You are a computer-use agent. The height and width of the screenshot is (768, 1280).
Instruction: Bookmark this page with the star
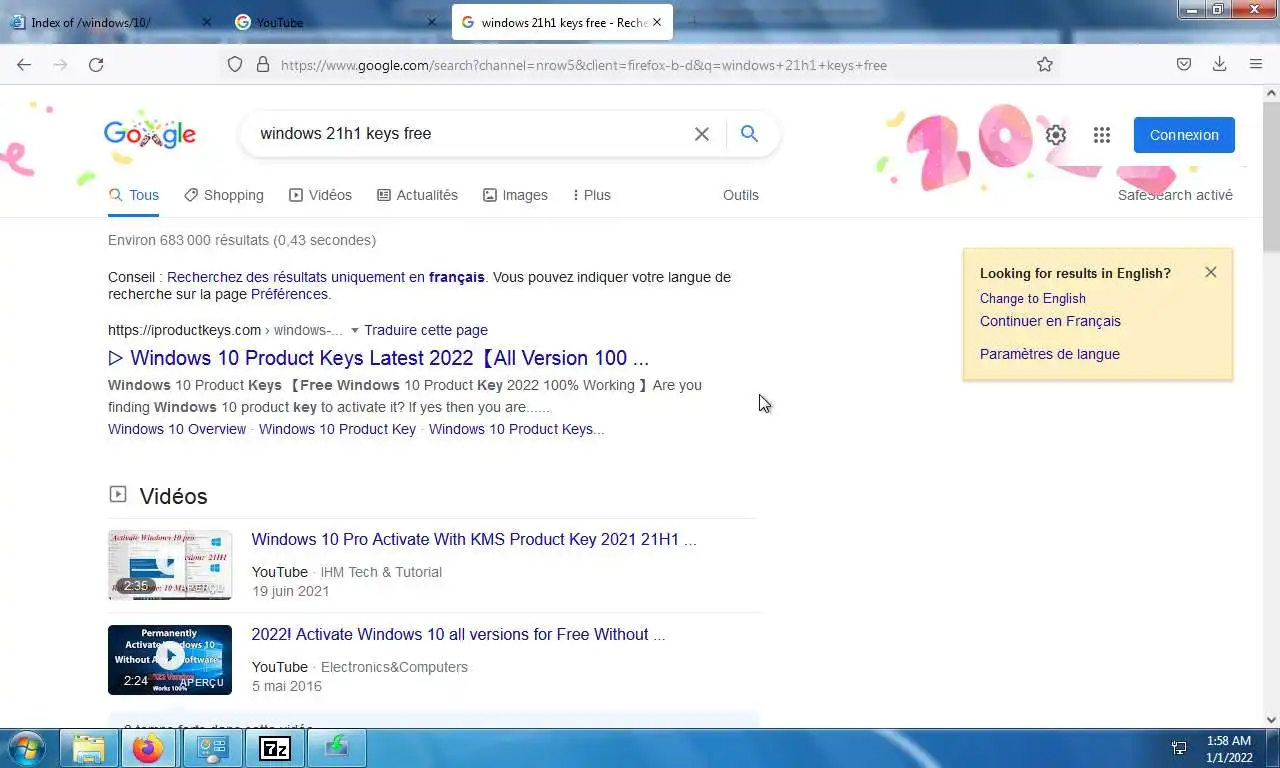tap(1045, 64)
